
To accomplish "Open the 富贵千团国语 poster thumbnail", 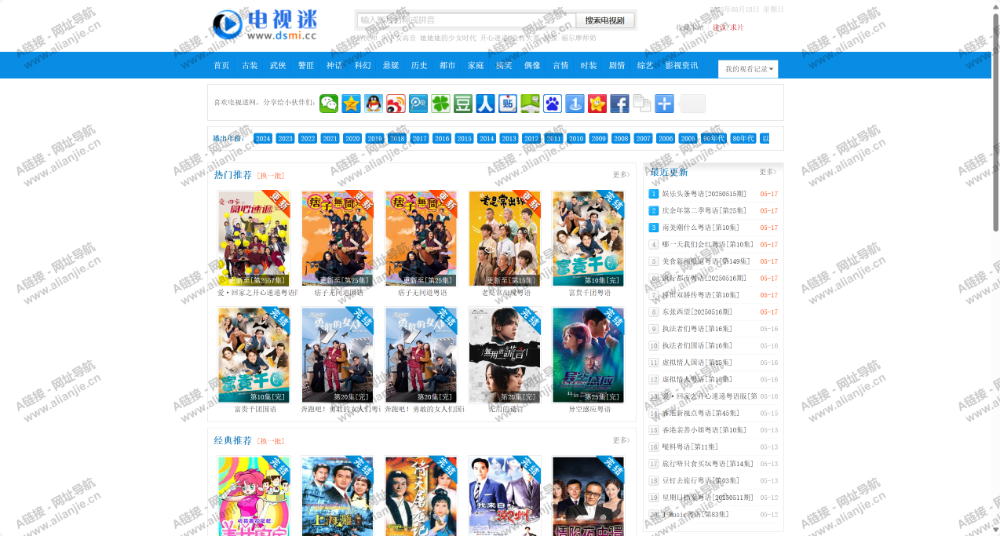I will point(254,355).
